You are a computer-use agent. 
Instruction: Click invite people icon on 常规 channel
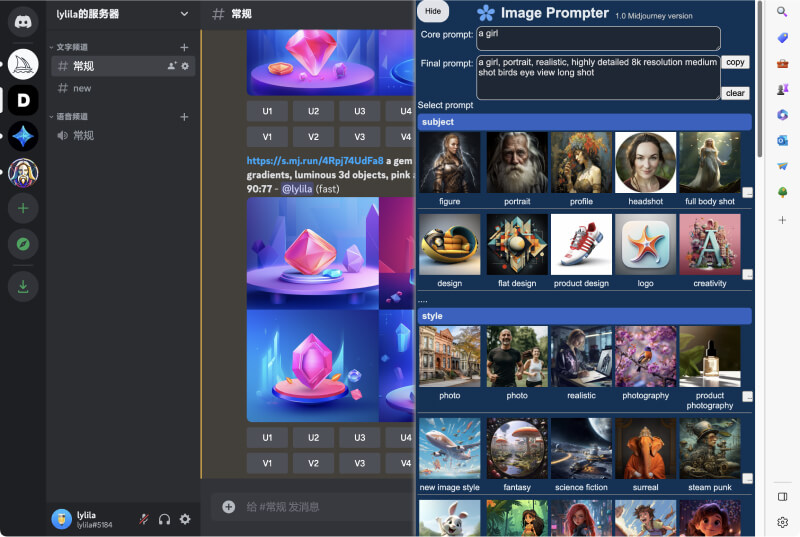(171, 66)
